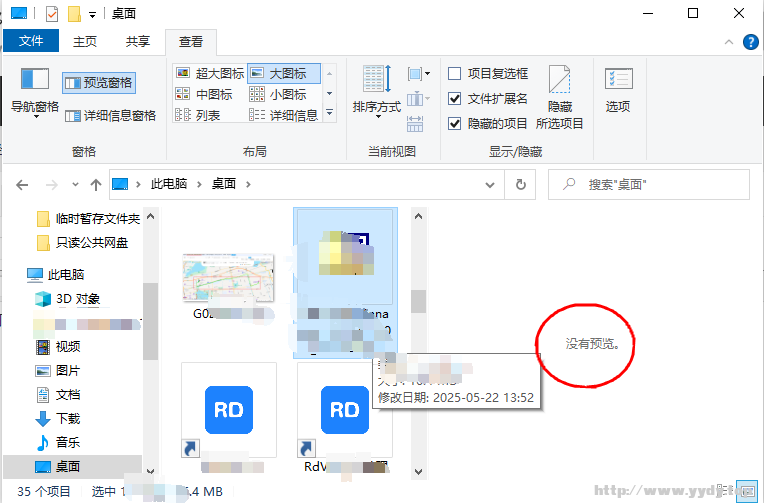Click the large icons view status bar button

point(746,491)
